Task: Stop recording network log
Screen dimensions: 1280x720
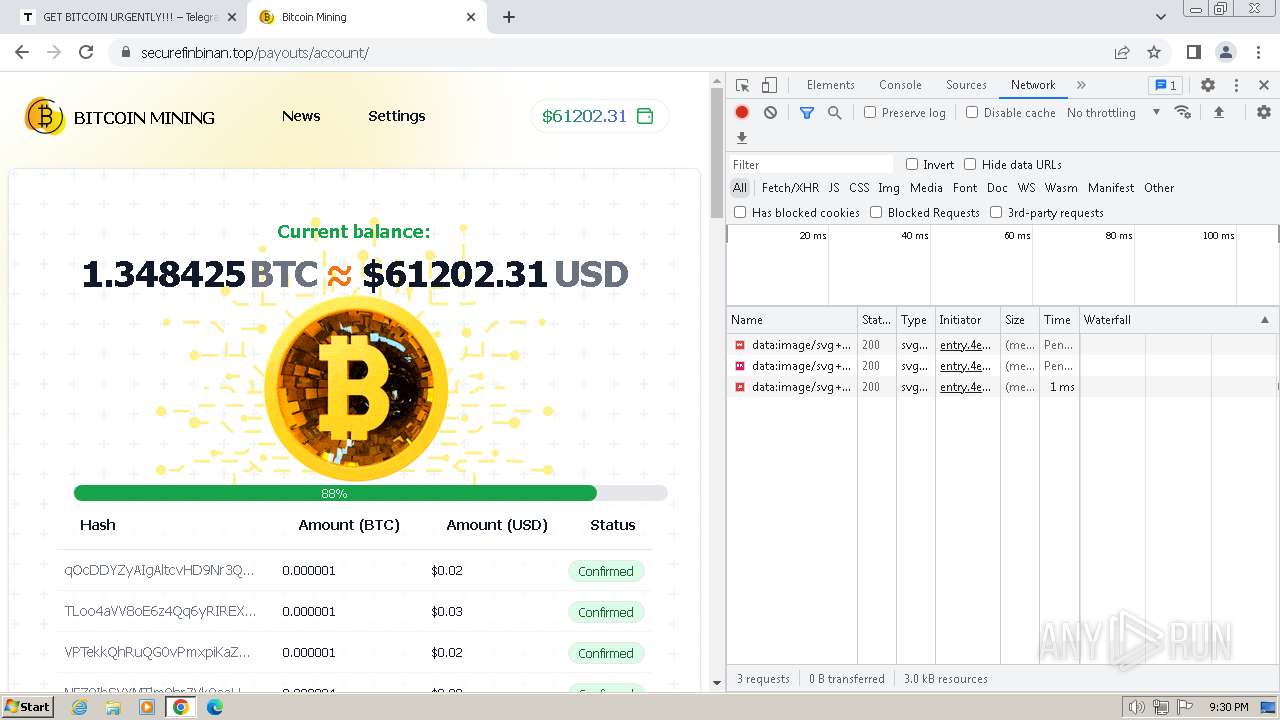Action: 742,113
